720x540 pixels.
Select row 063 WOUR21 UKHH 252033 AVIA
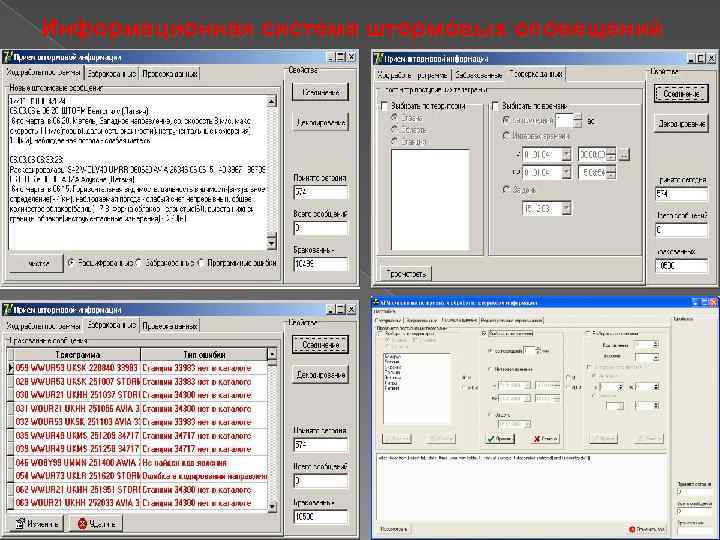141,503
